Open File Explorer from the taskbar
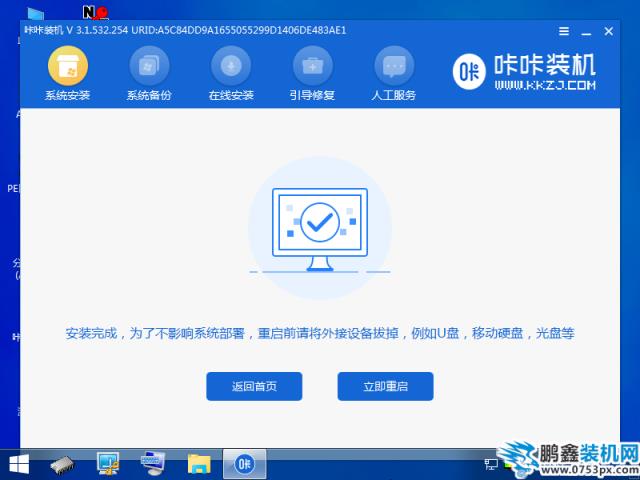The image size is (640, 480). 199,464
